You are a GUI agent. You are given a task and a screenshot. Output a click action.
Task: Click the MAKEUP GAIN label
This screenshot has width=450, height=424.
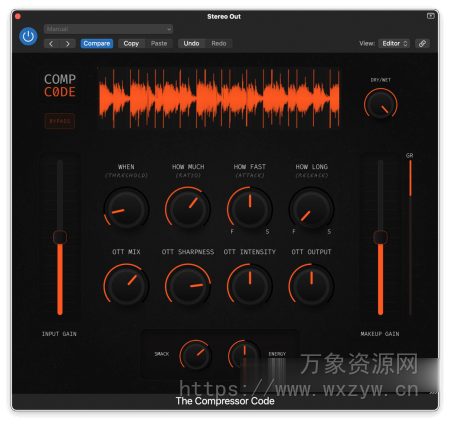(380, 334)
